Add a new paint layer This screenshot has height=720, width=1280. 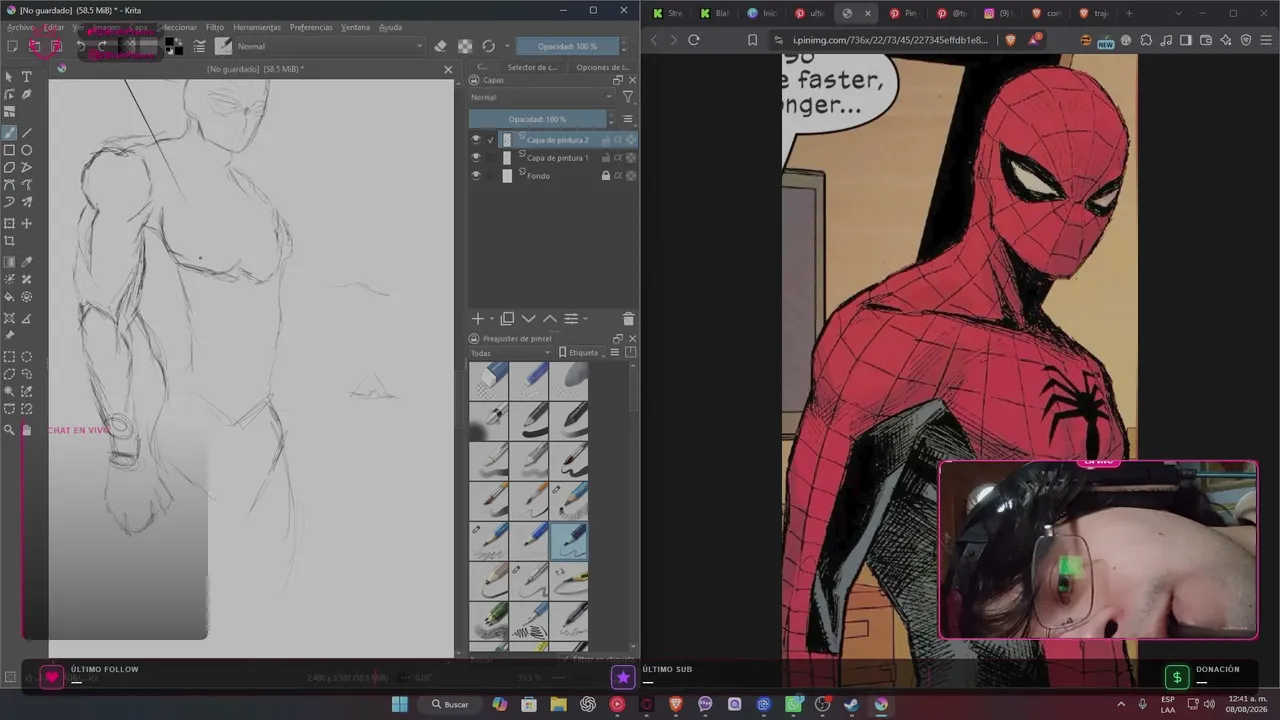pyautogui.click(x=478, y=319)
